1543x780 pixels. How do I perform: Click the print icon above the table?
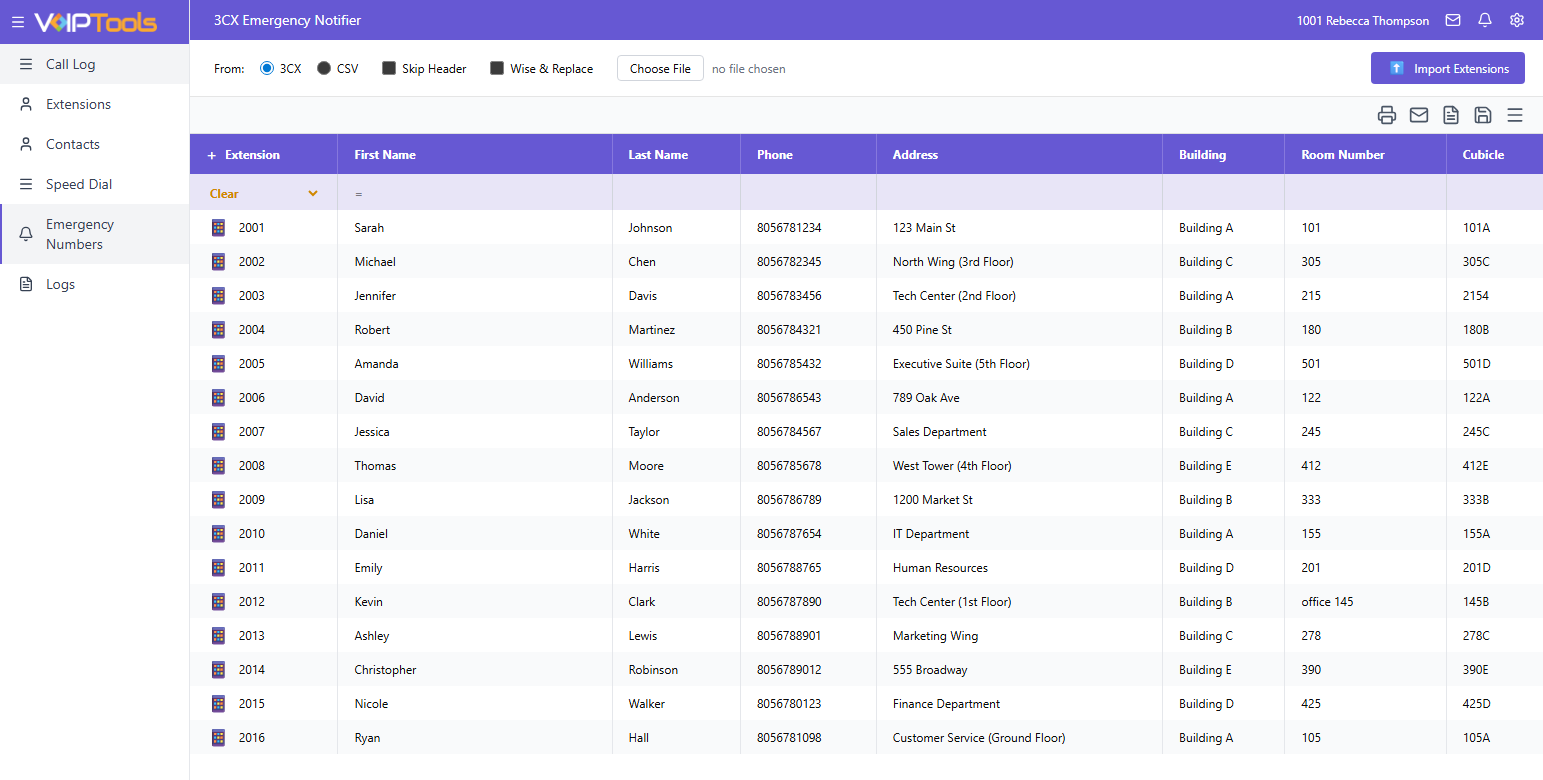(1386, 115)
